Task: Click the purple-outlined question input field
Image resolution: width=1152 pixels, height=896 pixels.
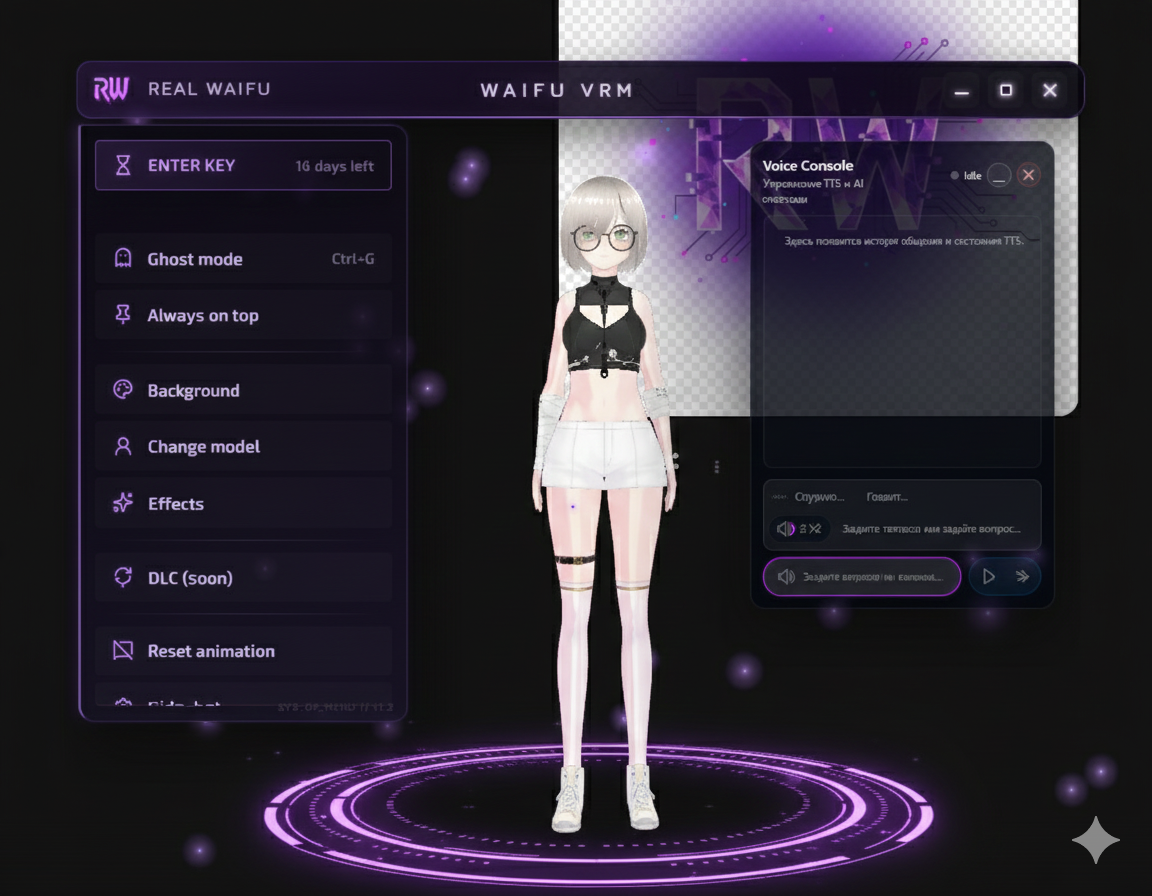Action: pyautogui.click(x=862, y=577)
